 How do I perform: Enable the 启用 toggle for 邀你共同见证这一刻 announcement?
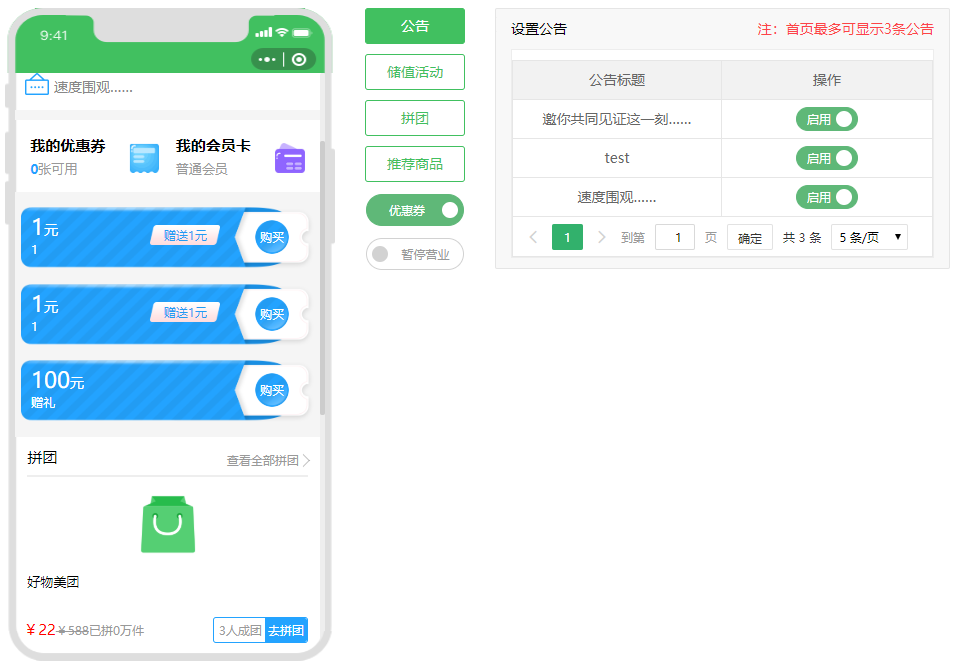(827, 119)
